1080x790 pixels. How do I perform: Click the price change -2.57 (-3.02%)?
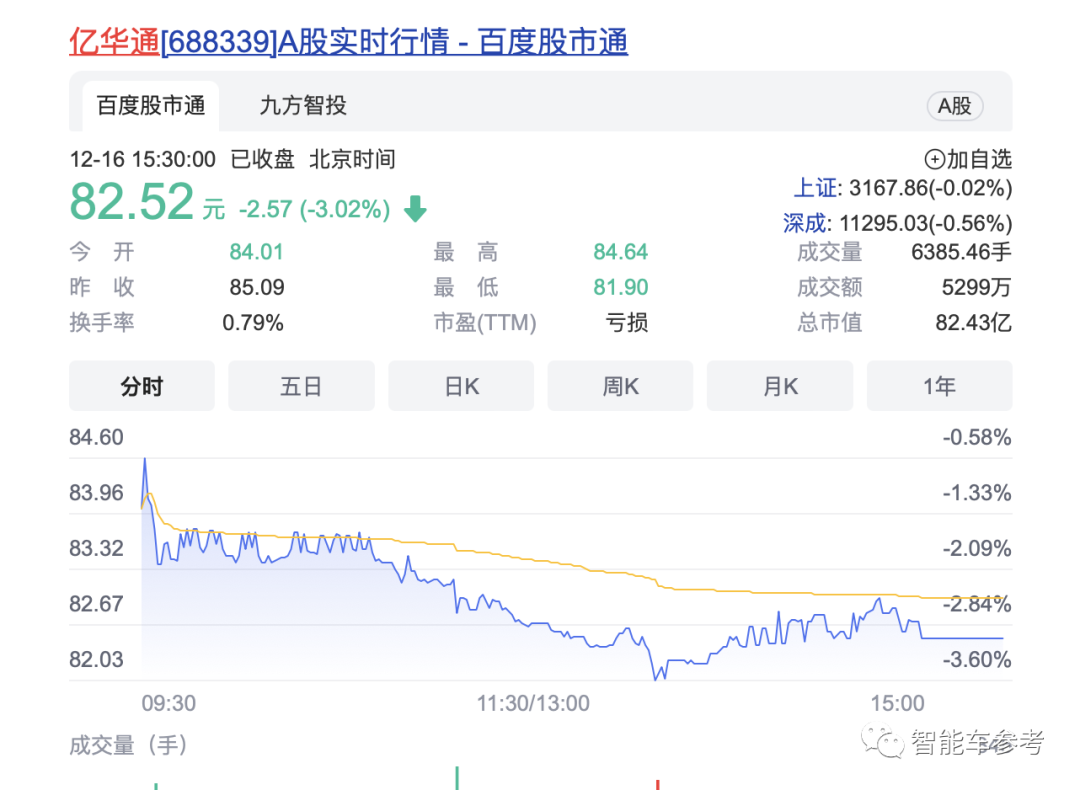point(314,209)
